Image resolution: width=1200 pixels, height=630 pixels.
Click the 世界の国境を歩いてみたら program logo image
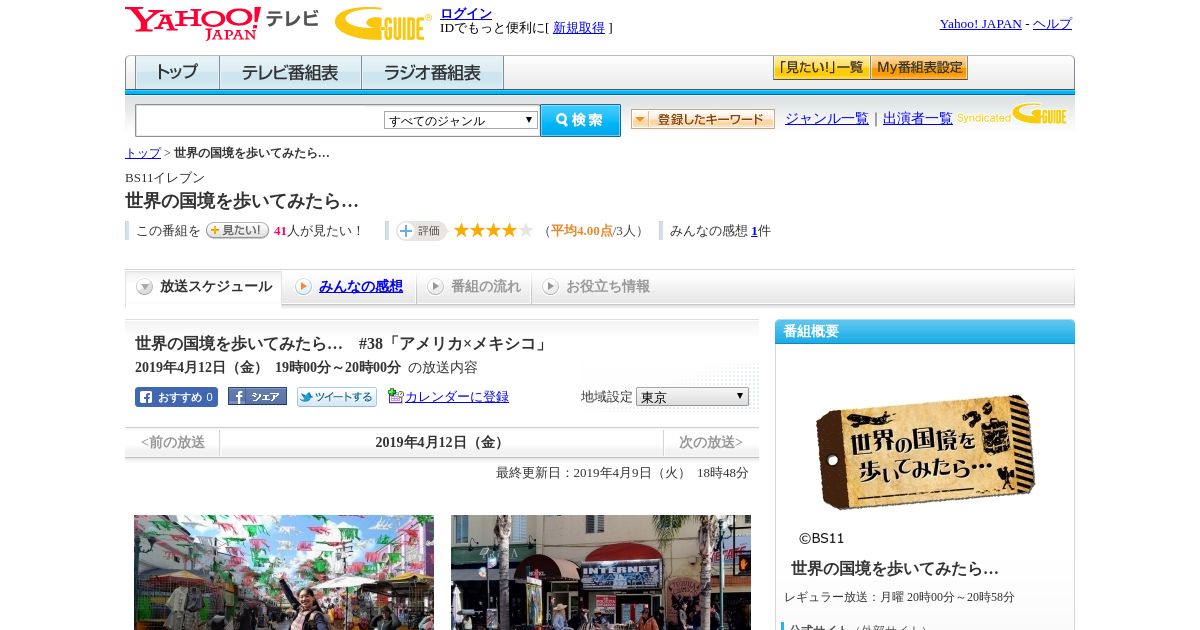click(925, 451)
